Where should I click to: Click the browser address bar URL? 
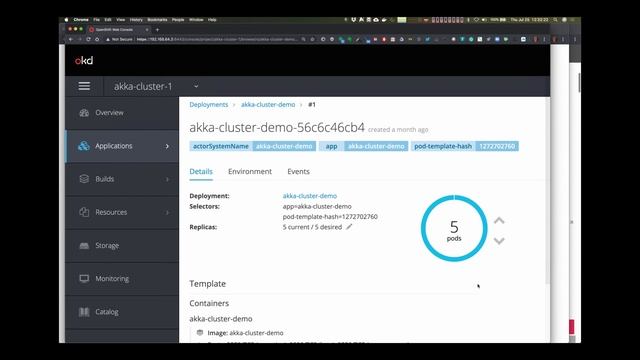click(x=217, y=40)
